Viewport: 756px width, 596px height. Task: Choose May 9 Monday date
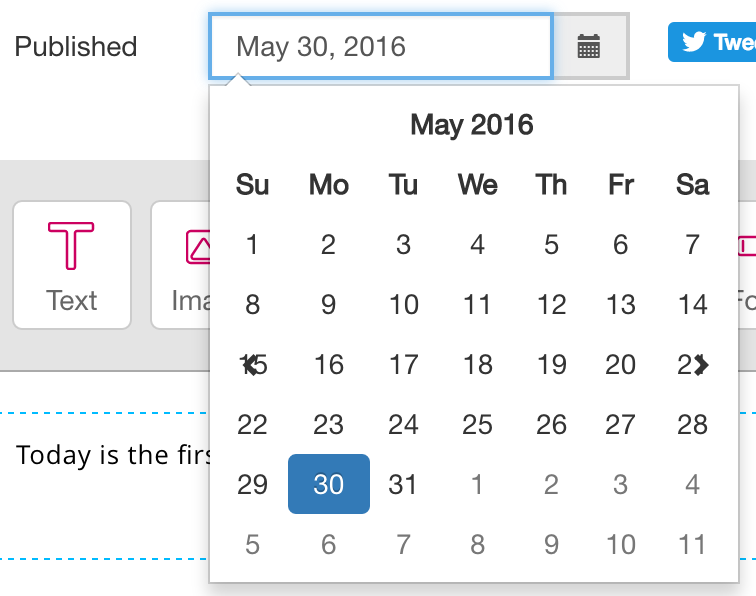coord(329,304)
